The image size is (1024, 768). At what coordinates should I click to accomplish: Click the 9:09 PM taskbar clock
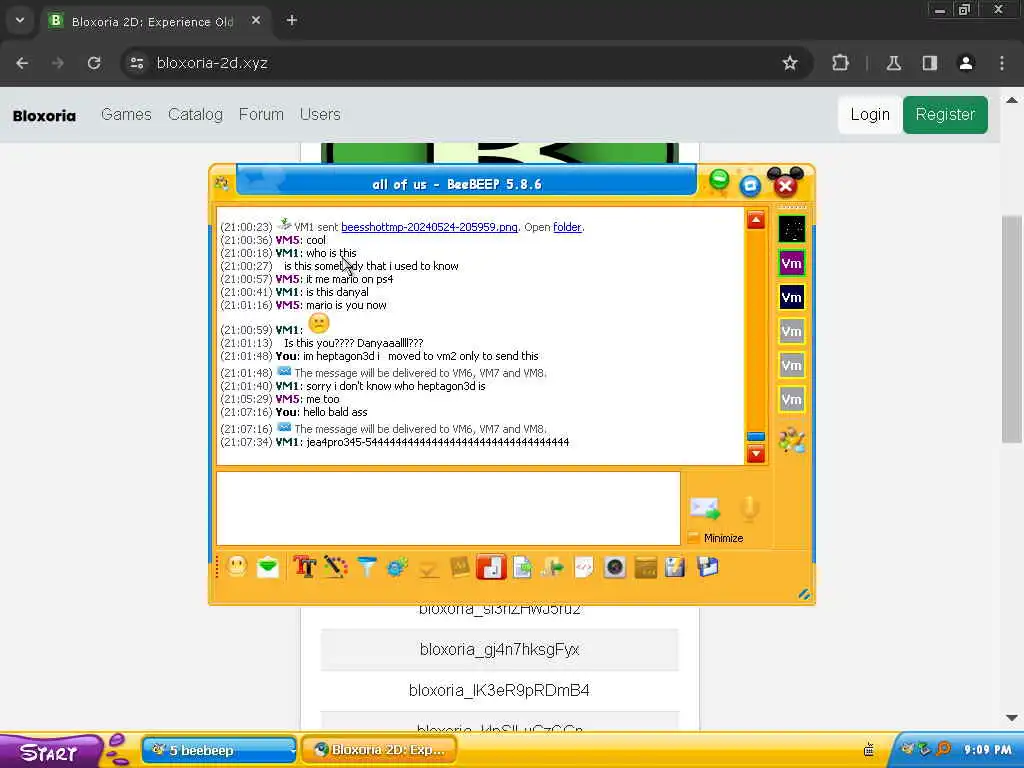987,750
